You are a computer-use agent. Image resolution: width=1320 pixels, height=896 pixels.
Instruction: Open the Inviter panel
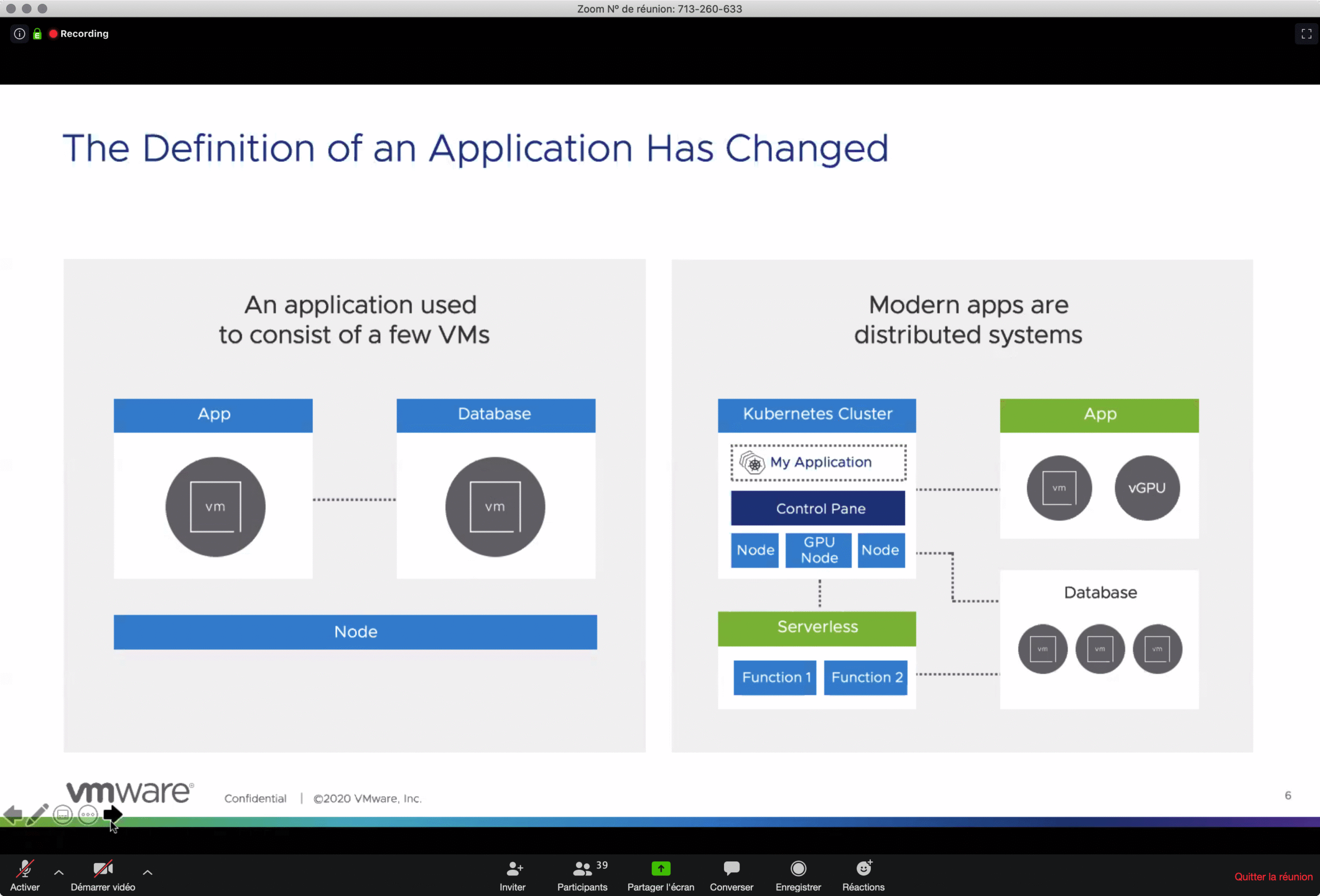513,874
